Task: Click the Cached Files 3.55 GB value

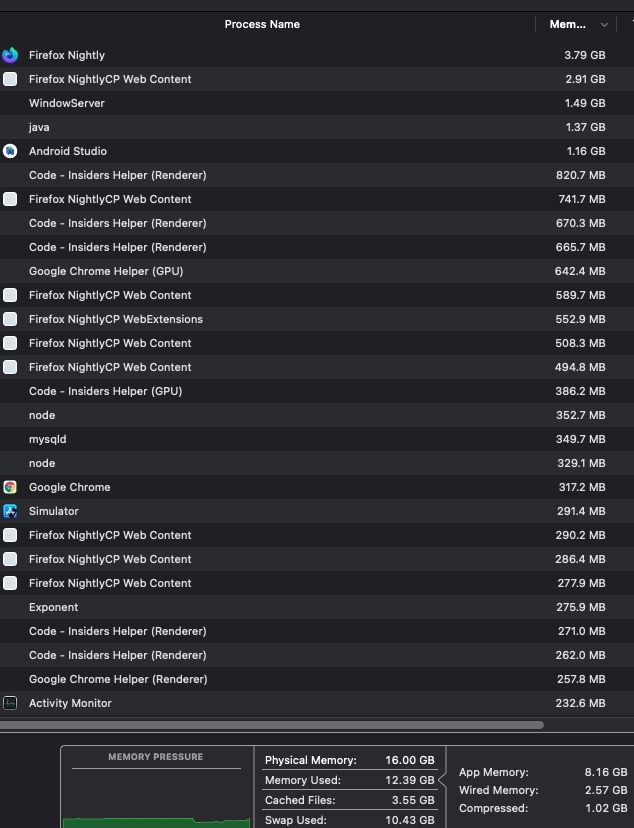Action: [x=413, y=800]
